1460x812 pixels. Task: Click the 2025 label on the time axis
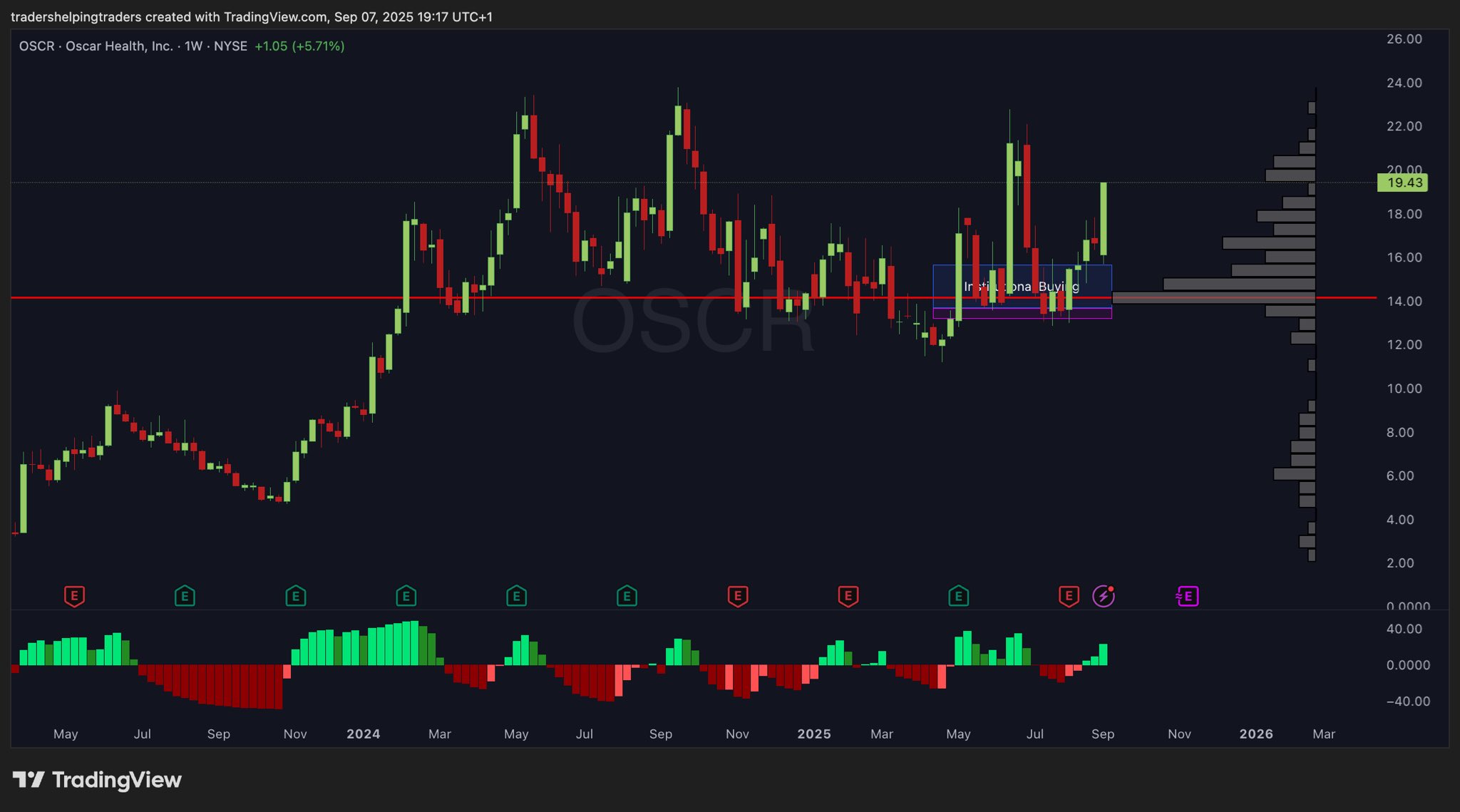coord(813,734)
